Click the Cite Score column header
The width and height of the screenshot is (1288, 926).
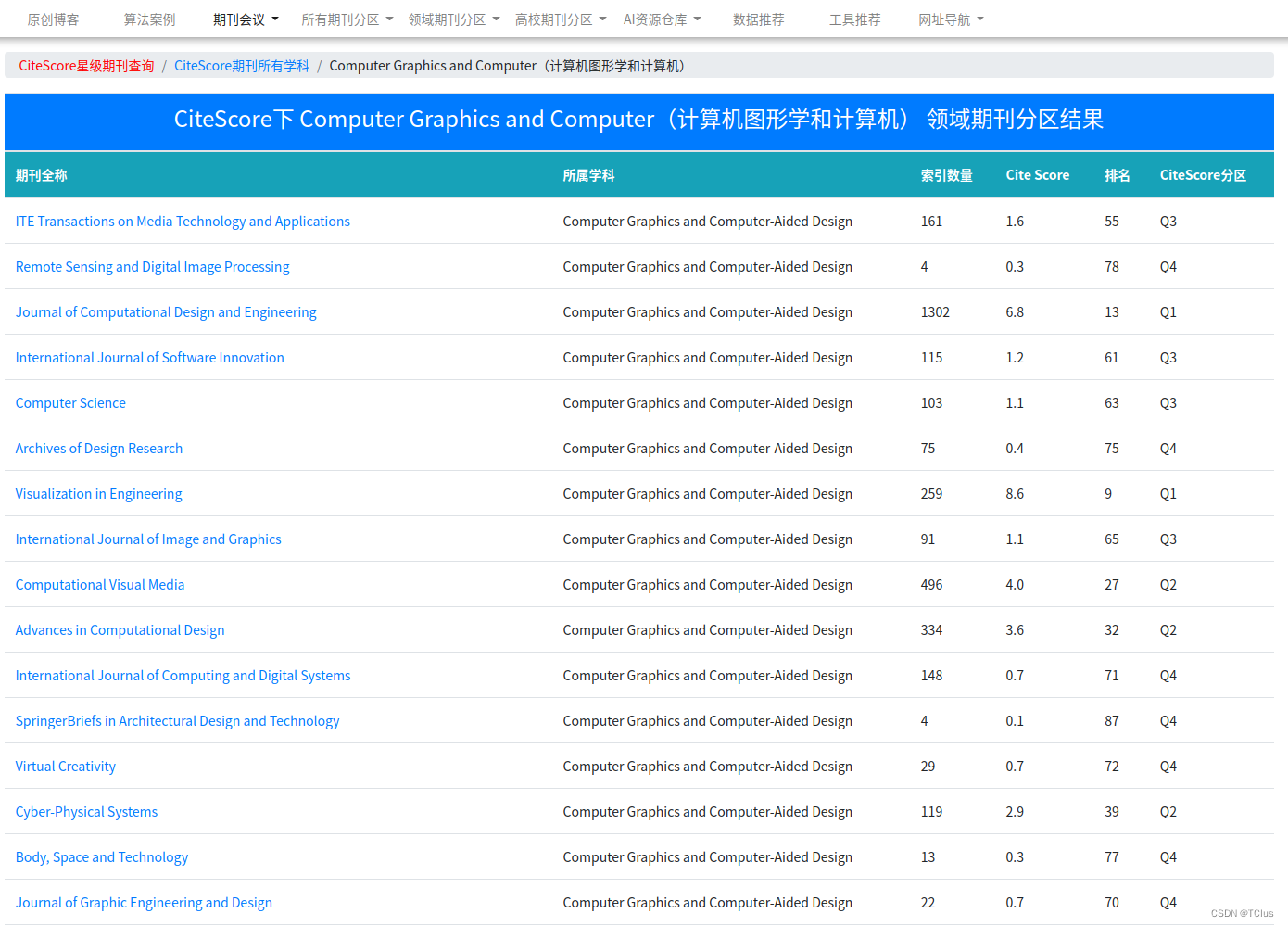tap(1037, 175)
